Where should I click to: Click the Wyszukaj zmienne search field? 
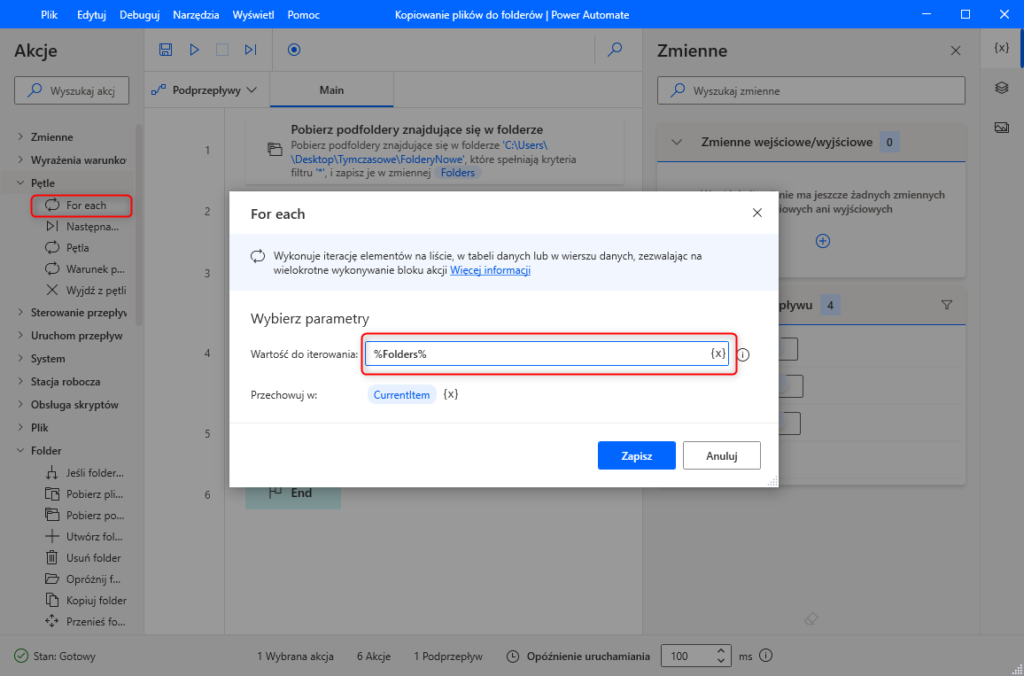tap(811, 90)
